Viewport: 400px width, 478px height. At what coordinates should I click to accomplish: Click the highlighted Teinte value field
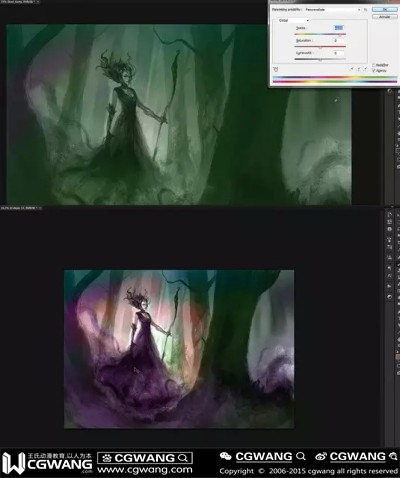pos(339,28)
